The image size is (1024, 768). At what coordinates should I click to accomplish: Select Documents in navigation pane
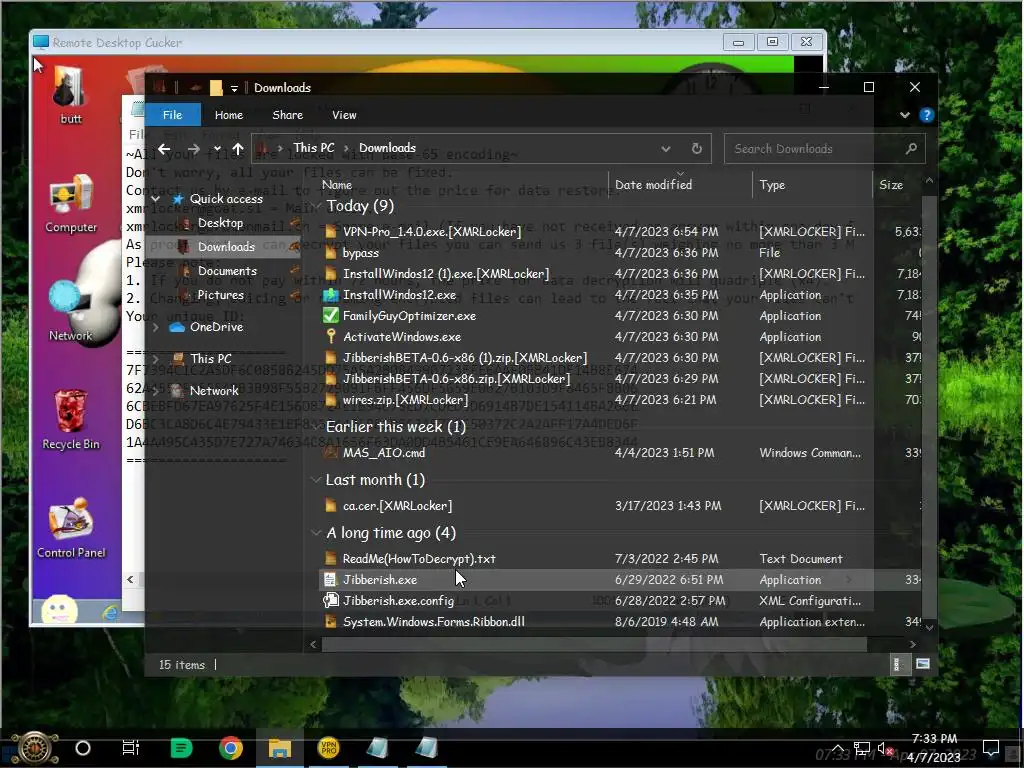[x=227, y=271]
